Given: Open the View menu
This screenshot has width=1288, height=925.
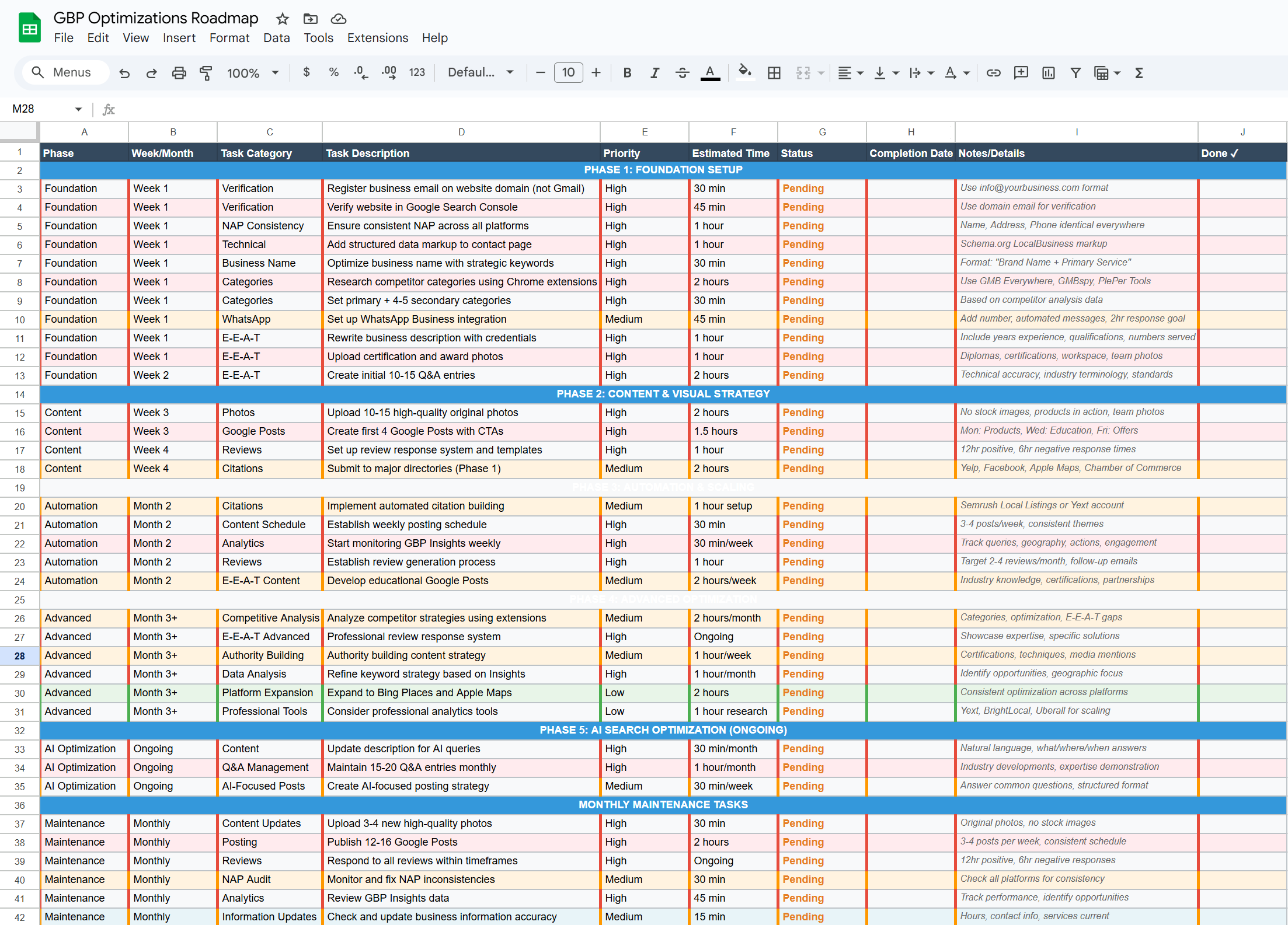Looking at the screenshot, I should [x=135, y=38].
